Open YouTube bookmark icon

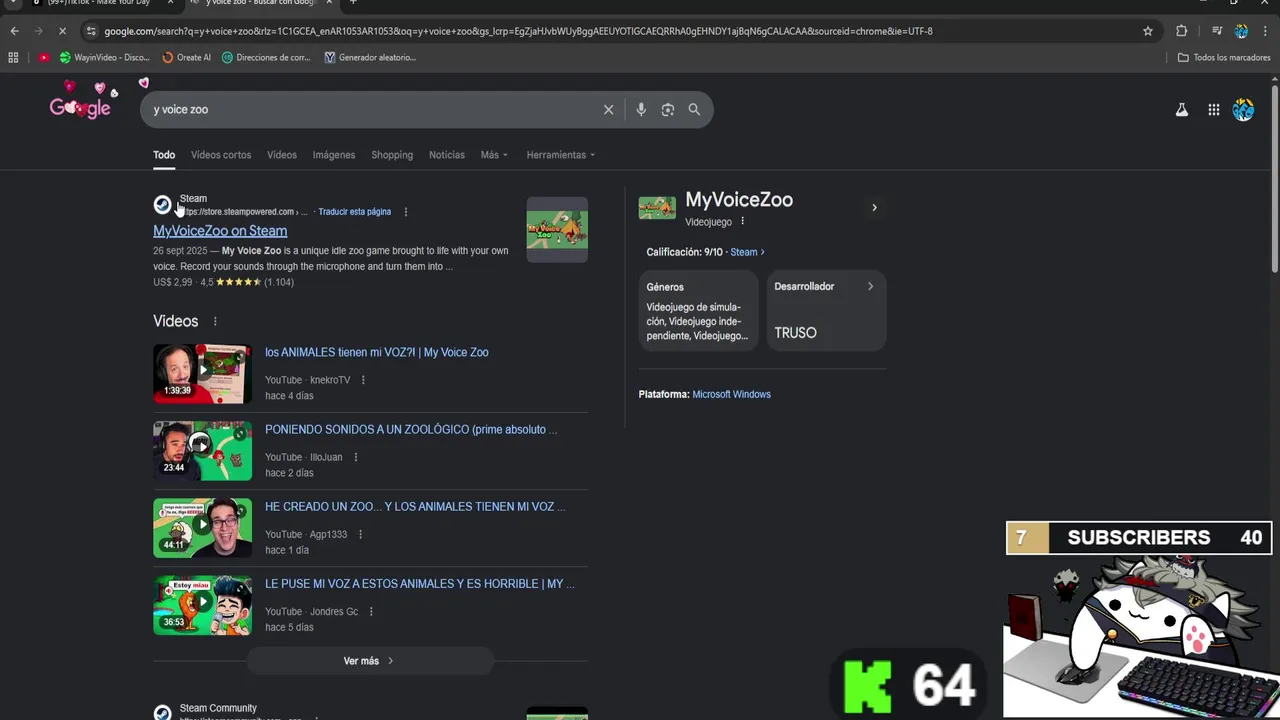[x=43, y=57]
